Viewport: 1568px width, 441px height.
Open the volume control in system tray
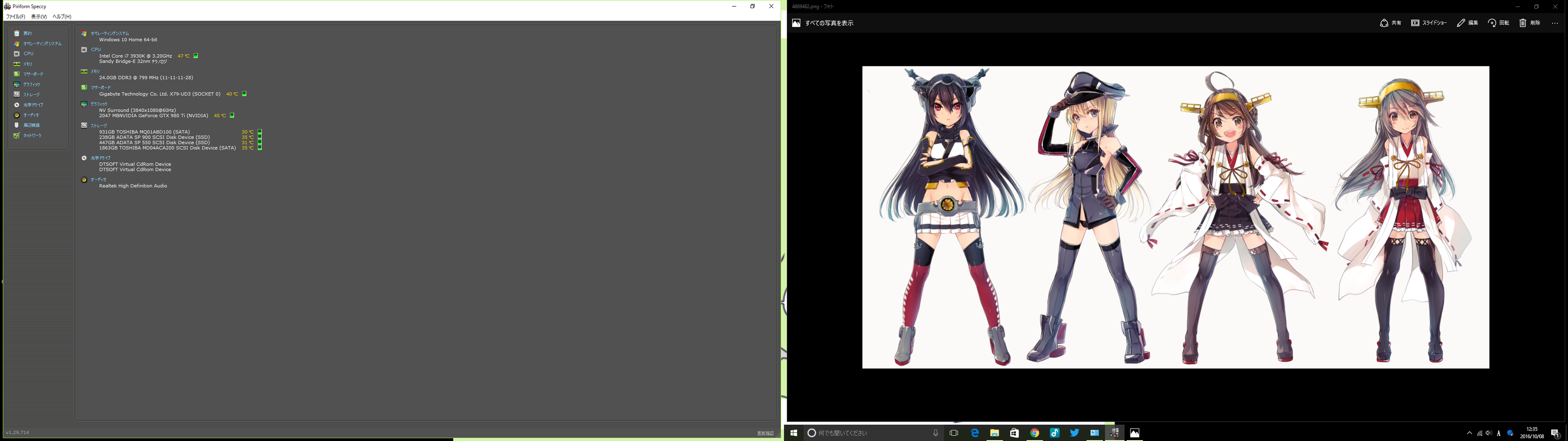coord(1489,433)
